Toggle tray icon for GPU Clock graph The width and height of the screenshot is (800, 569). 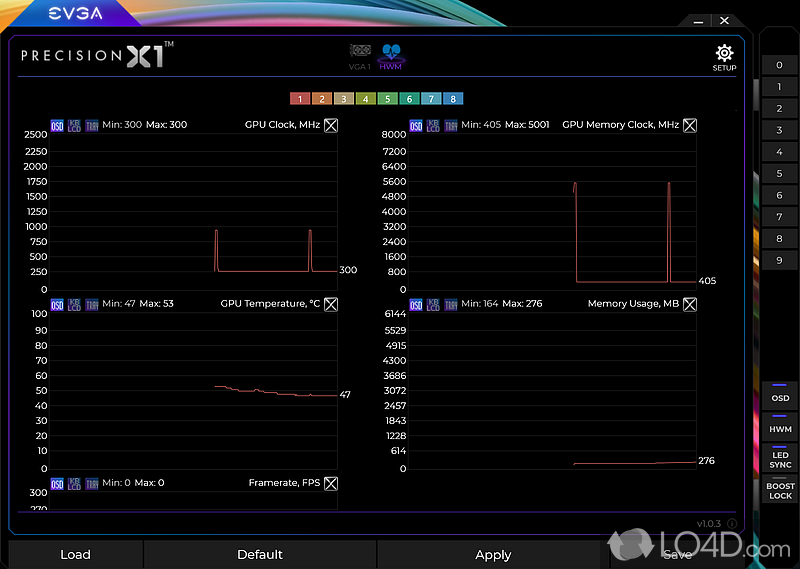92,125
